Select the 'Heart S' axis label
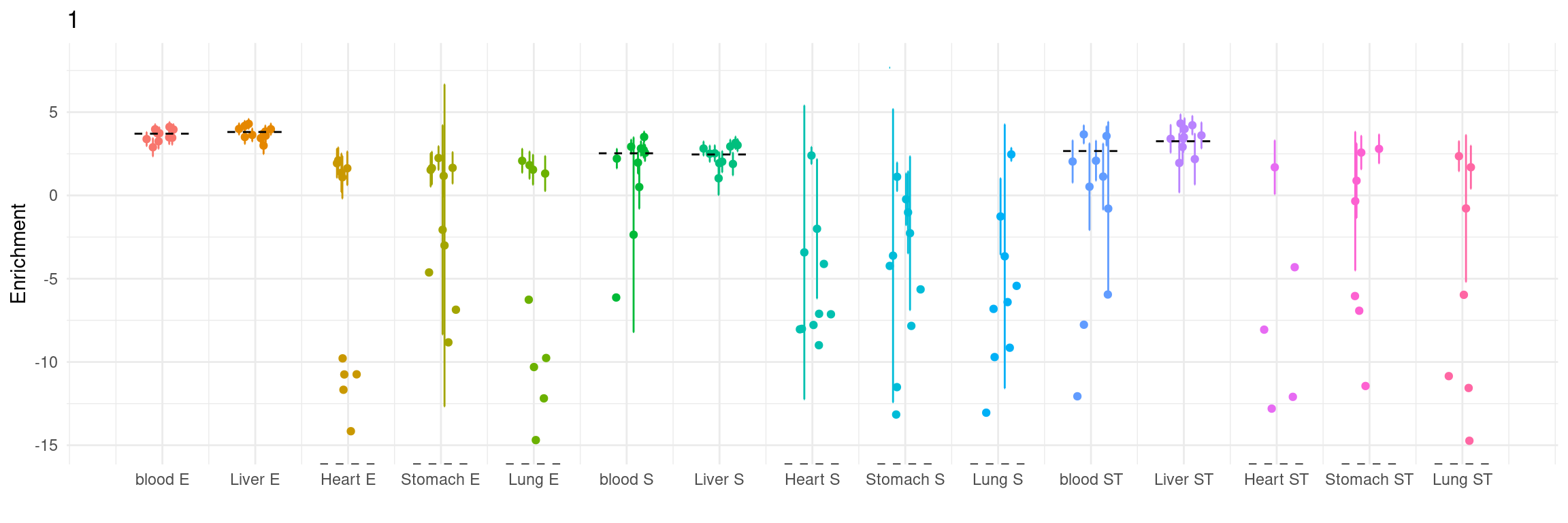1568x523 pixels. [x=812, y=479]
